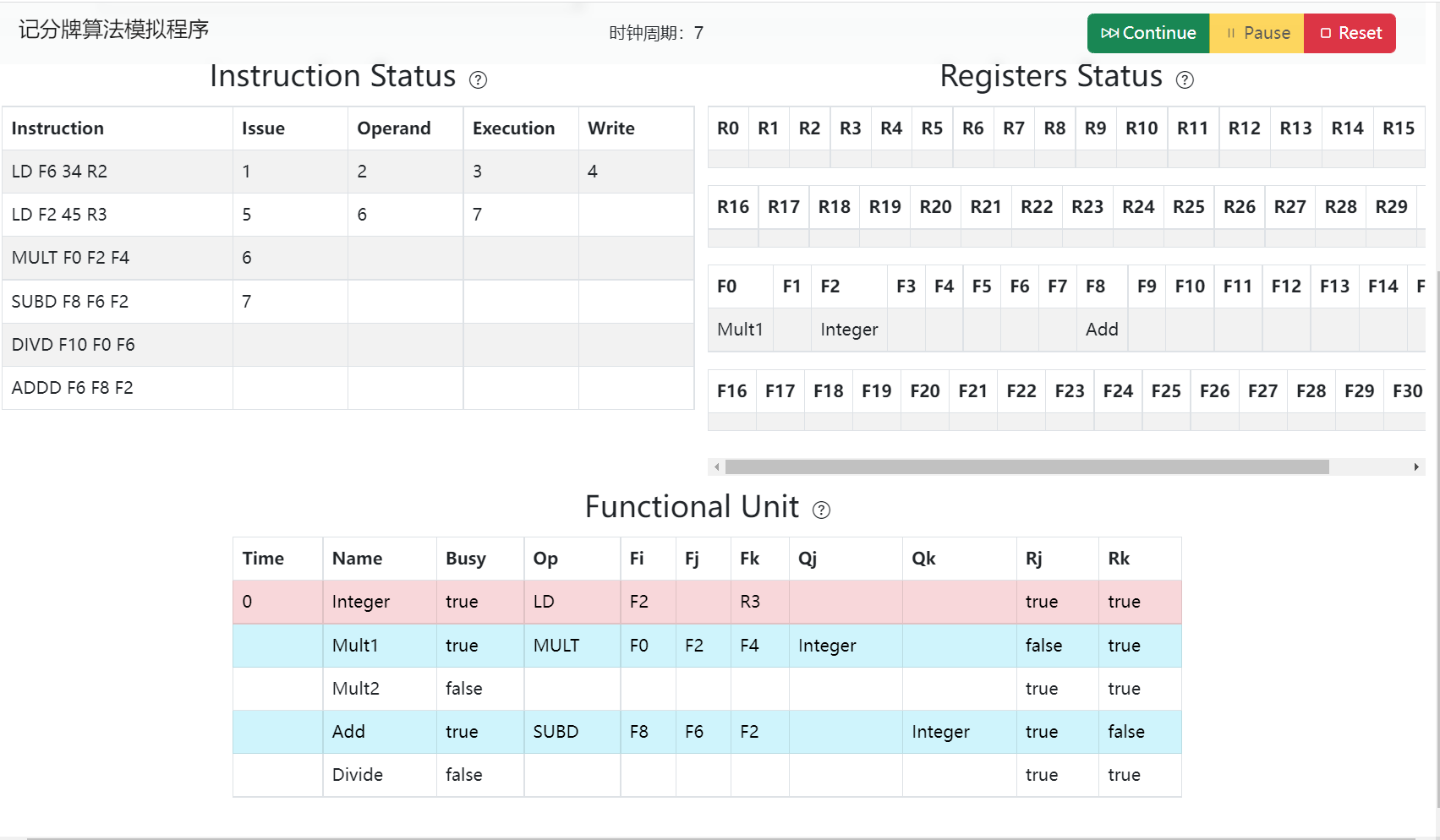Viewport: 1440px width, 840px height.
Task: Click the Write column header
Action: click(x=636, y=128)
